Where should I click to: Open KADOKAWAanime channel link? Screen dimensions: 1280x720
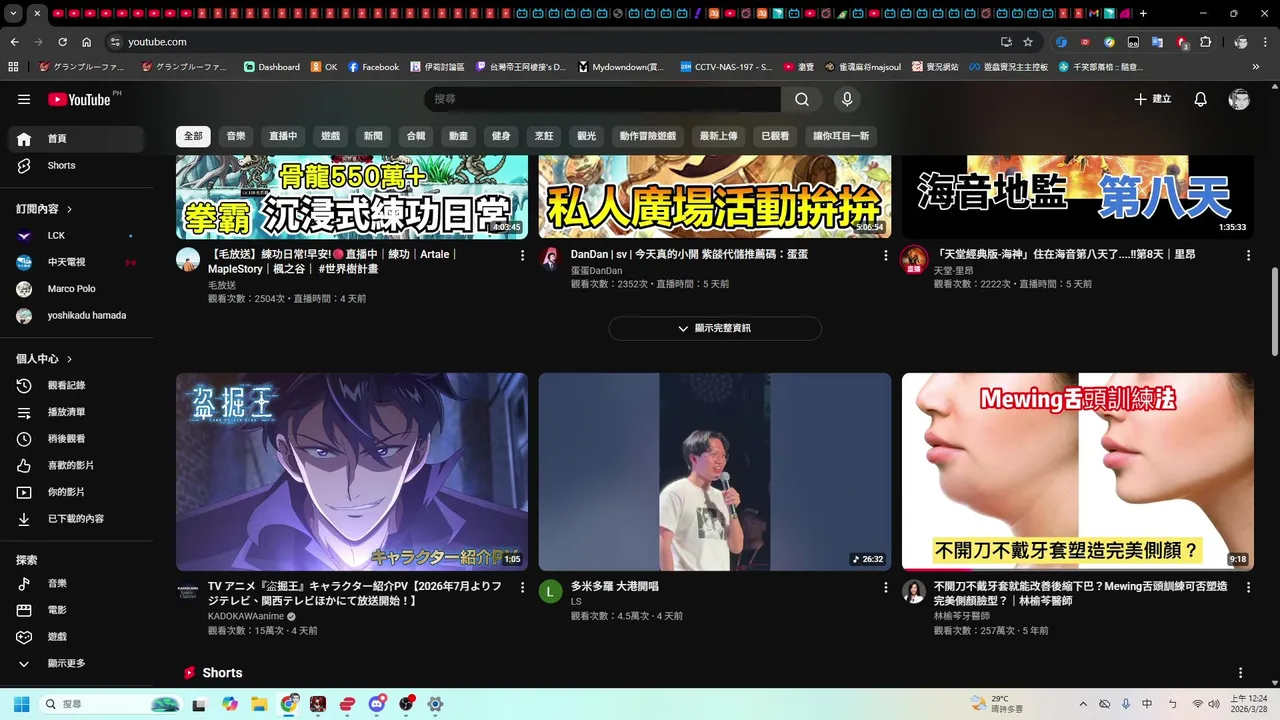[246, 617]
